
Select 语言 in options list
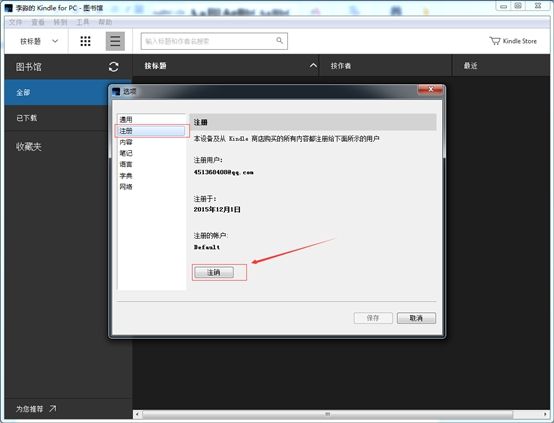[x=152, y=164]
